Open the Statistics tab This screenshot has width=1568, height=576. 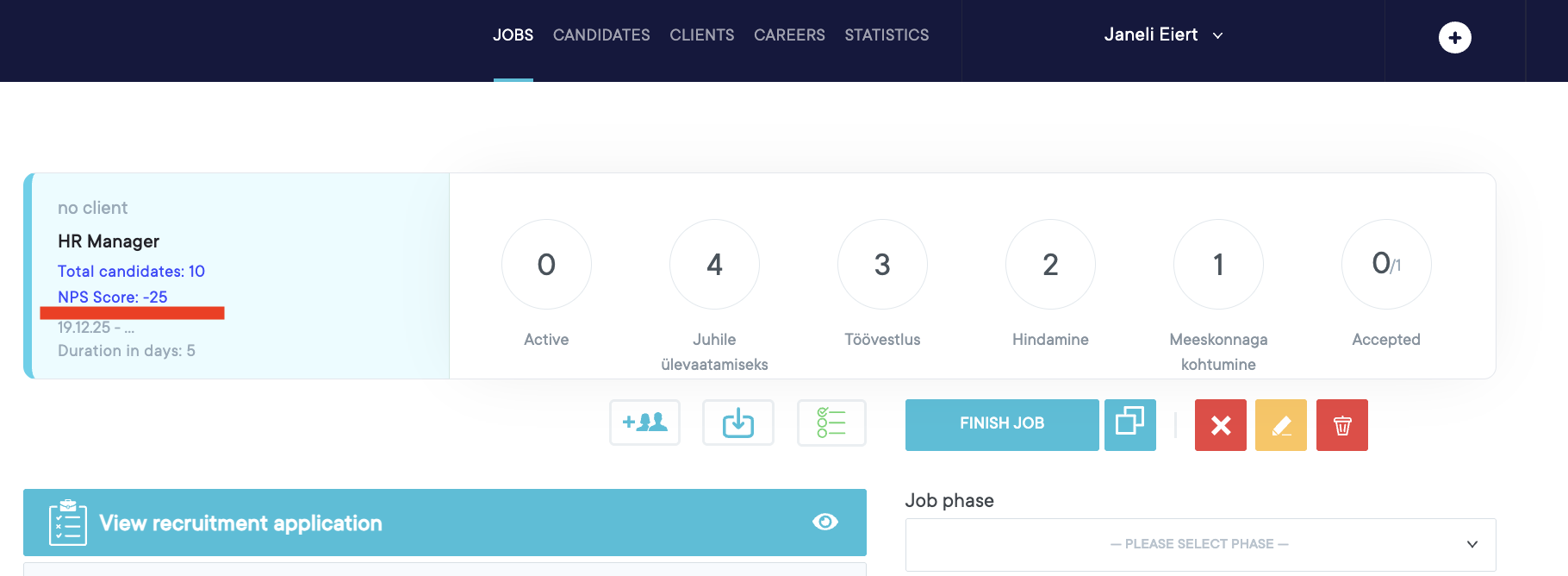tap(887, 35)
